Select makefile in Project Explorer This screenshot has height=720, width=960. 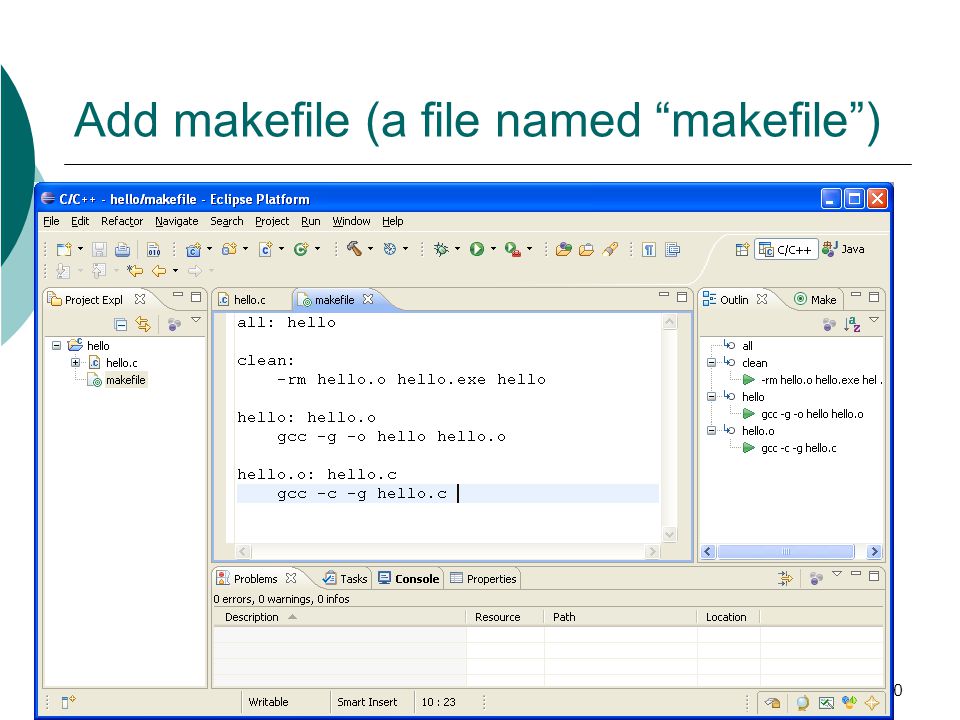coord(125,380)
